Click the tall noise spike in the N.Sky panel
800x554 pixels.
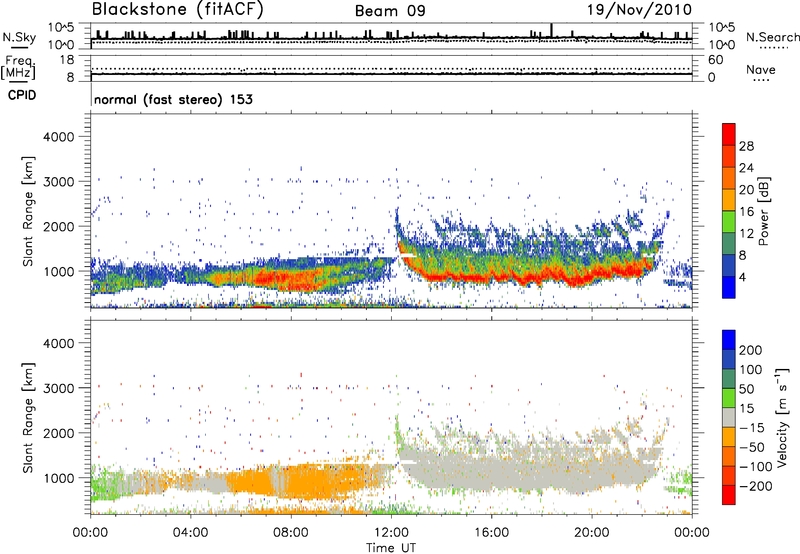[x=551, y=30]
